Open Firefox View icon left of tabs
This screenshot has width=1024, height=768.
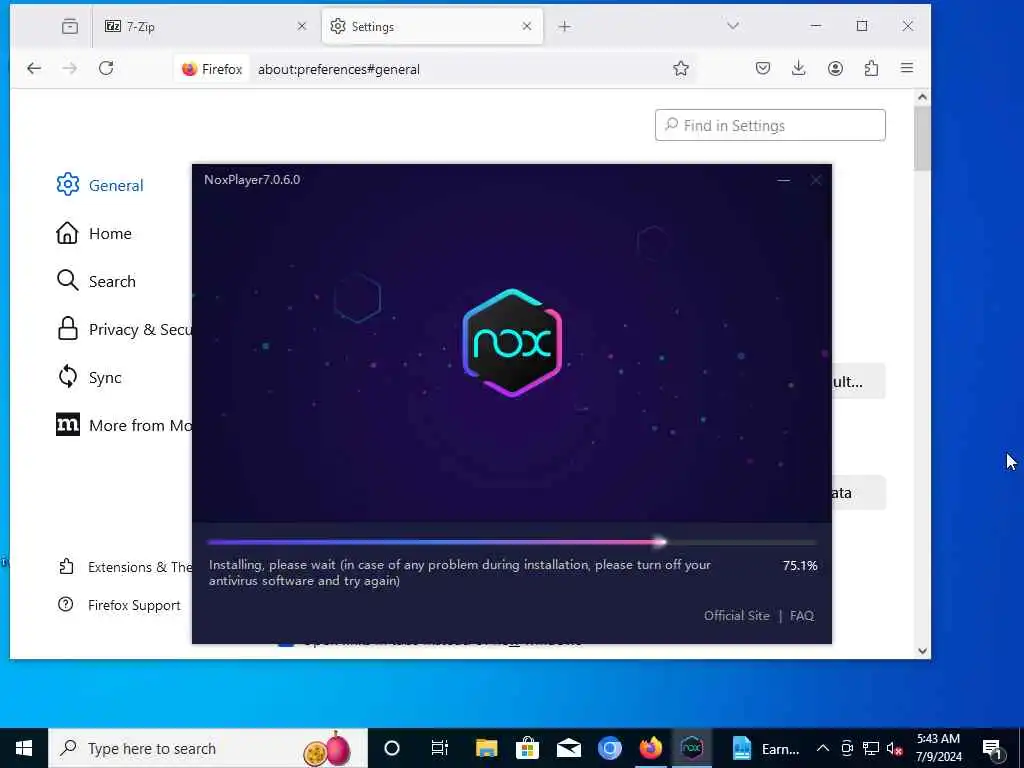(70, 26)
